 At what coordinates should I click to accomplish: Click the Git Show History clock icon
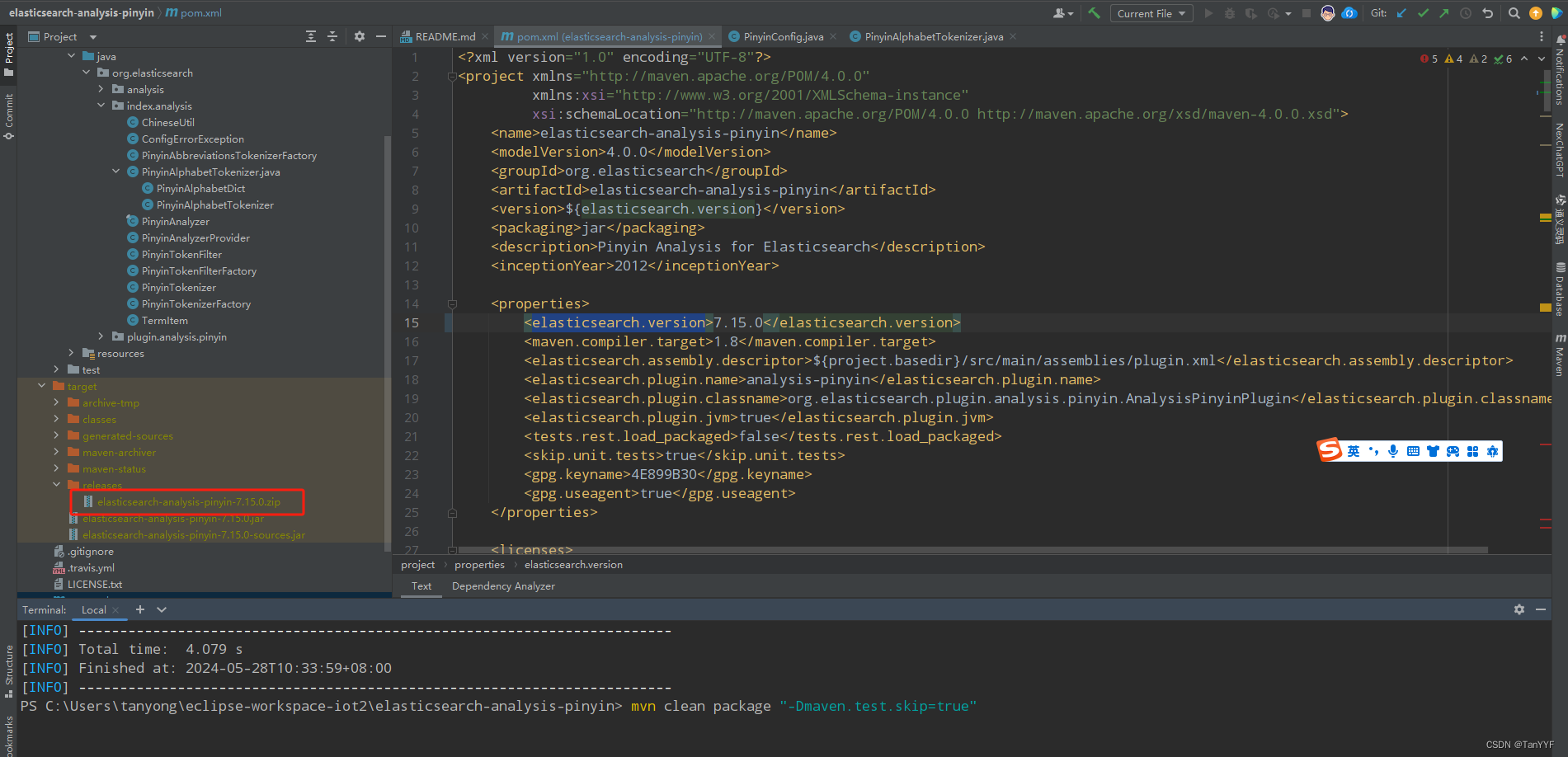(1466, 13)
